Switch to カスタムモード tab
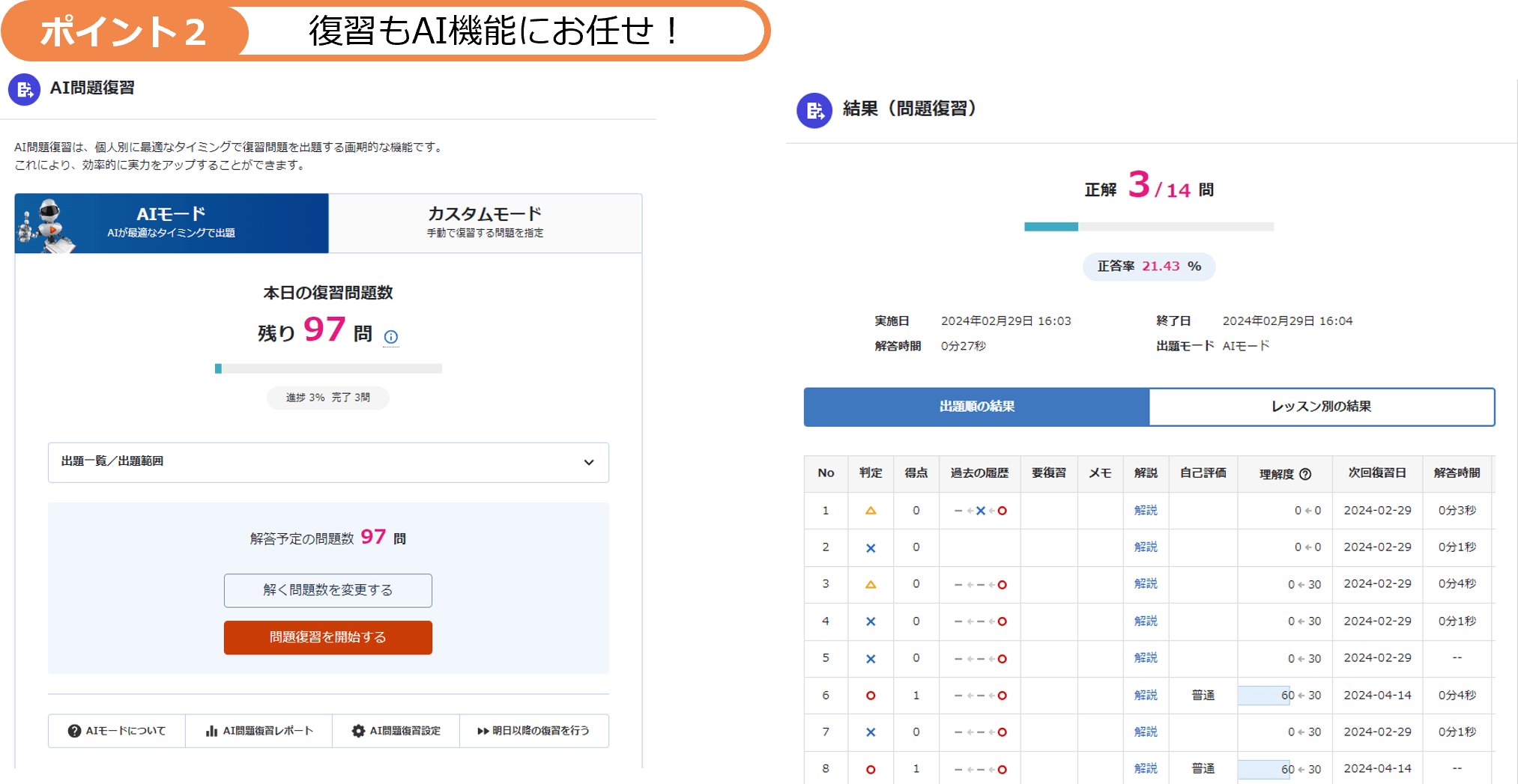This screenshot has width=1518, height=784. [485, 222]
